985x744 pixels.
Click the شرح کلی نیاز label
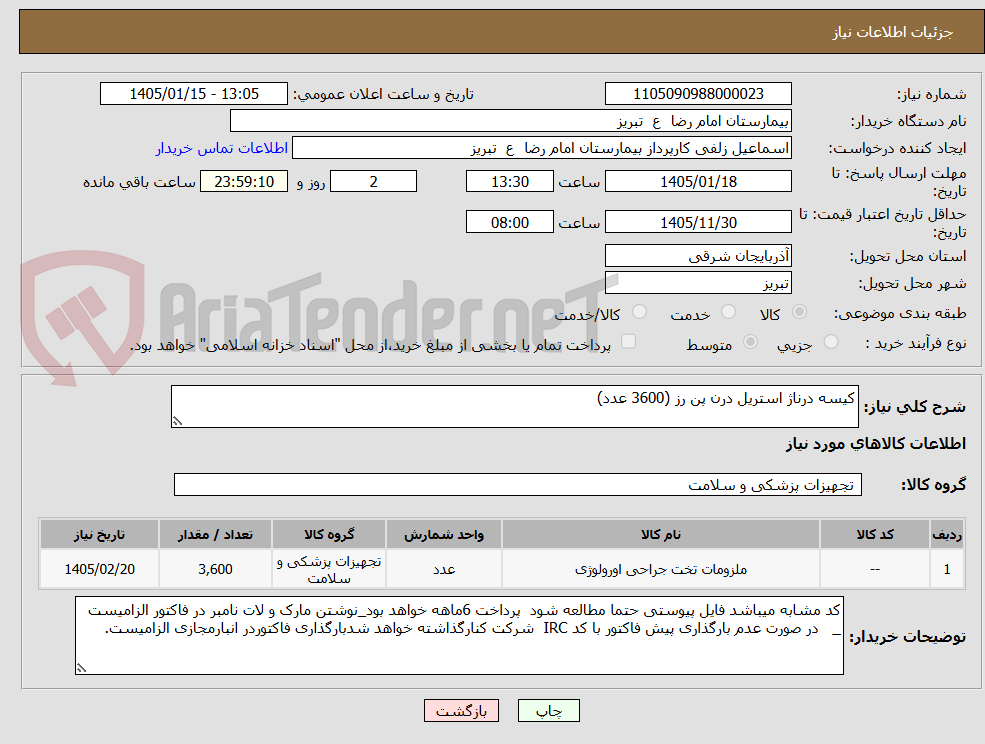click(915, 407)
